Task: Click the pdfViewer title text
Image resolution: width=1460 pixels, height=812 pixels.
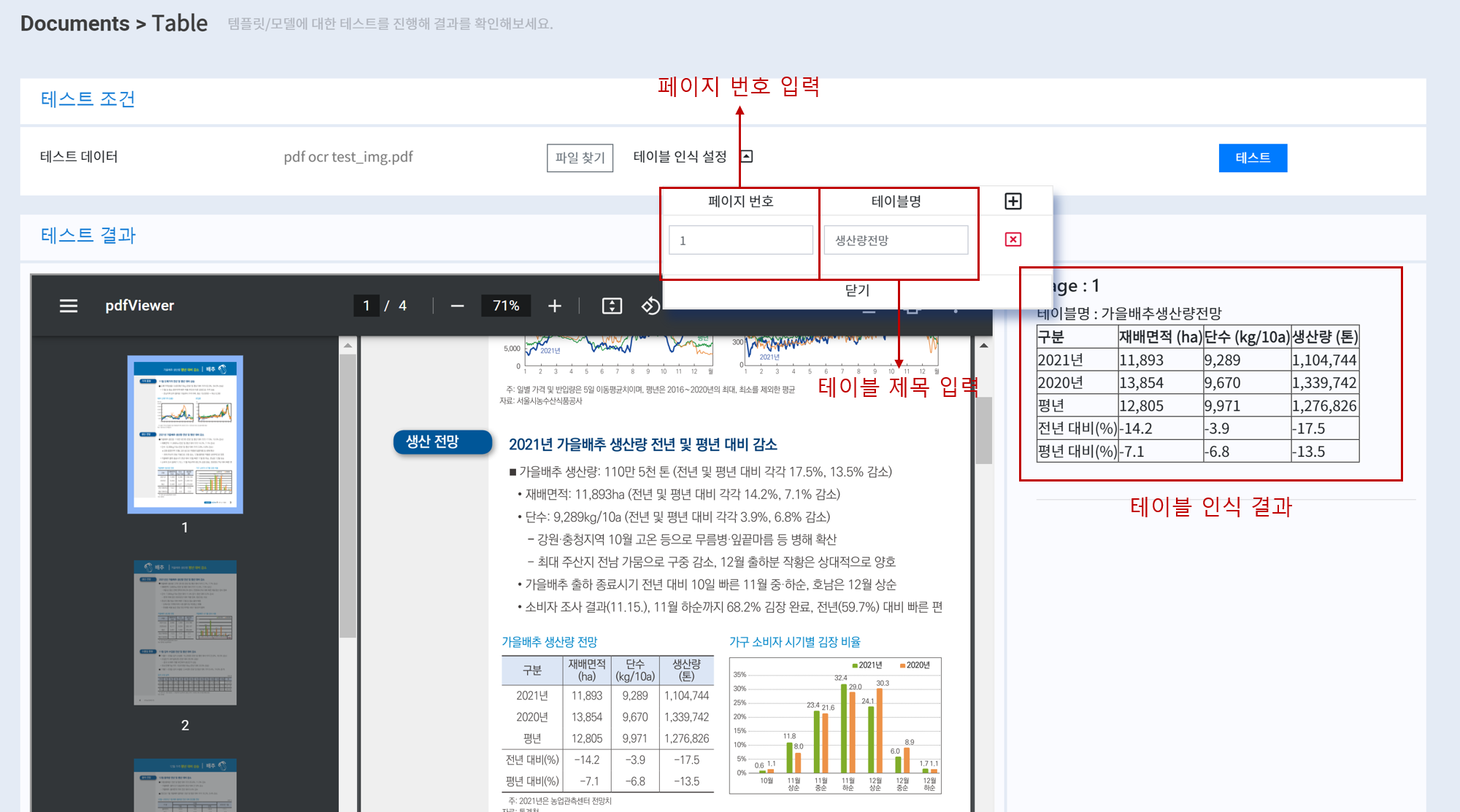Action: [x=139, y=306]
